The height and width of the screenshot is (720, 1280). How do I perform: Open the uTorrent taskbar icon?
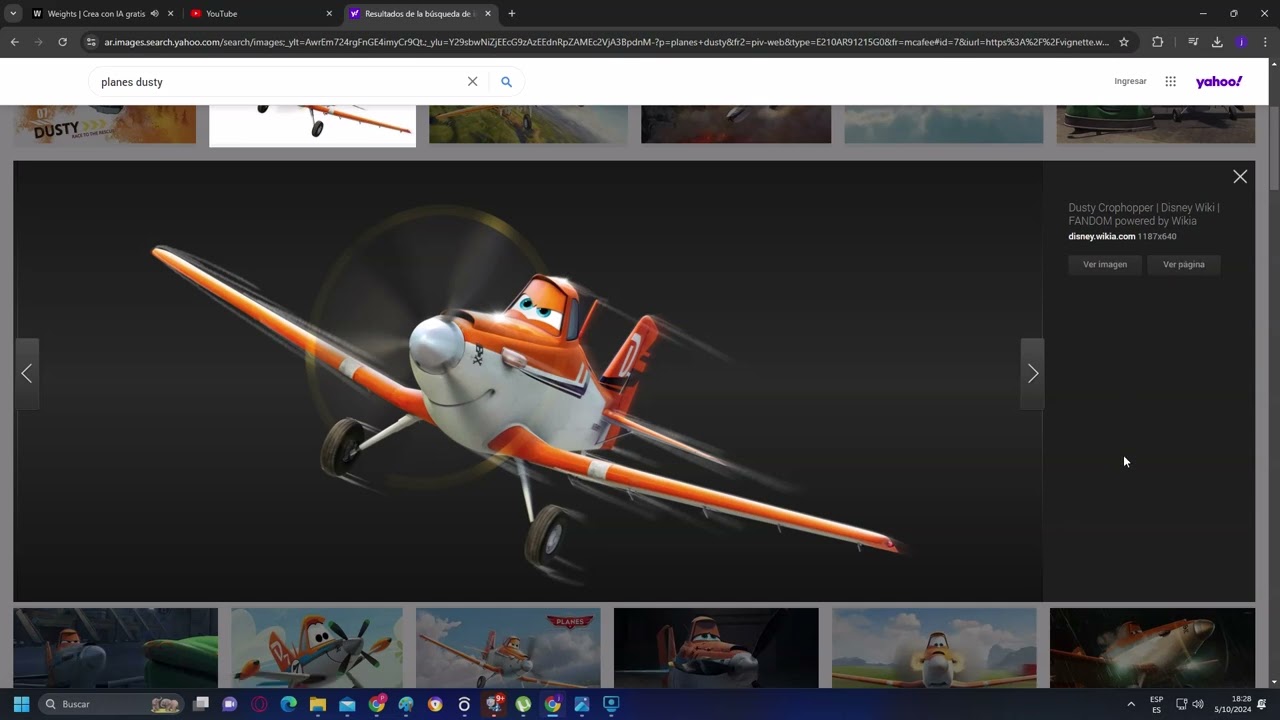pyautogui.click(x=523, y=704)
